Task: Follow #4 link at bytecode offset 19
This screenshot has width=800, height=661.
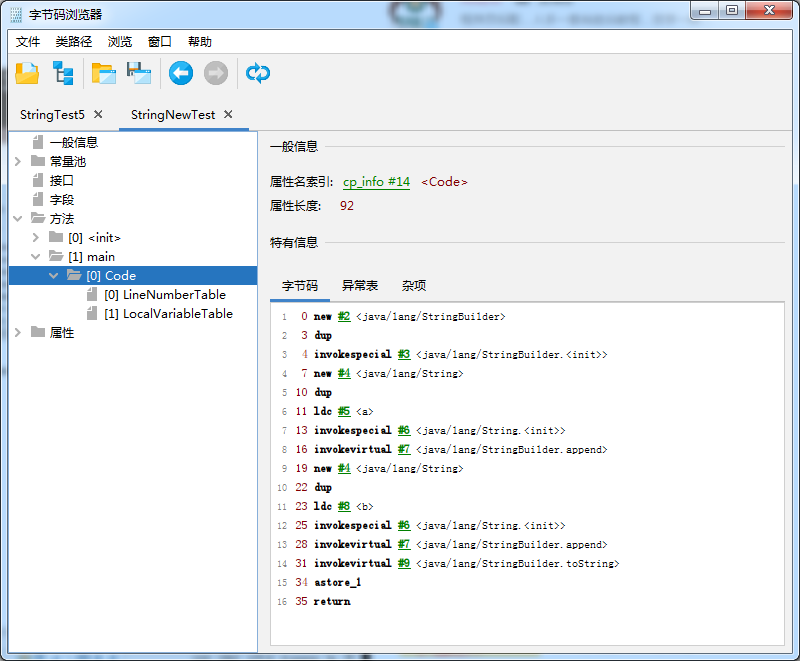Action: pyautogui.click(x=344, y=469)
